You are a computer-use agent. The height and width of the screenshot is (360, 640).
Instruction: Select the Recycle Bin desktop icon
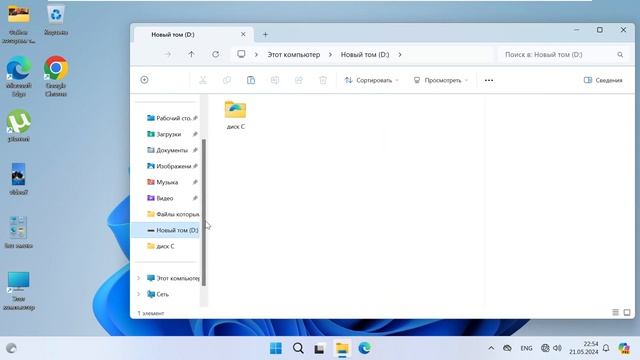click(x=56, y=20)
